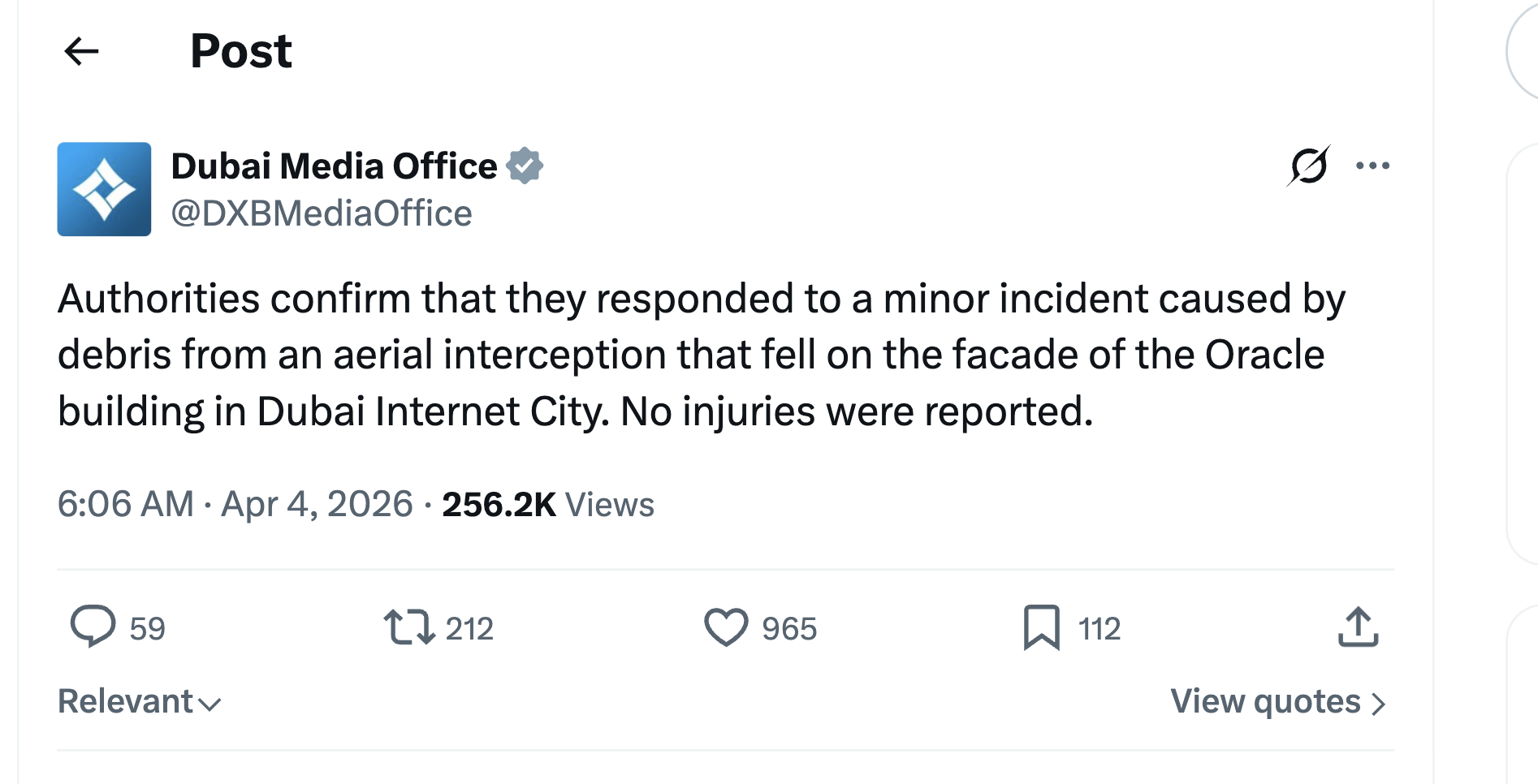
Task: Click the 212 repost count
Action: pos(469,629)
